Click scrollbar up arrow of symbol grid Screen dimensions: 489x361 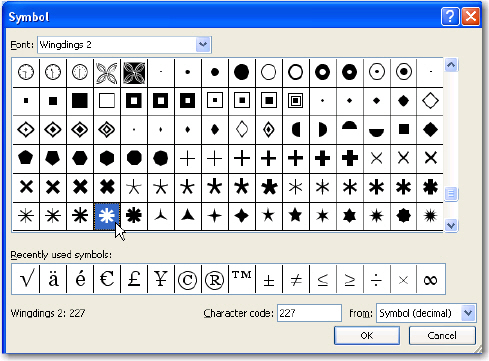click(451, 65)
